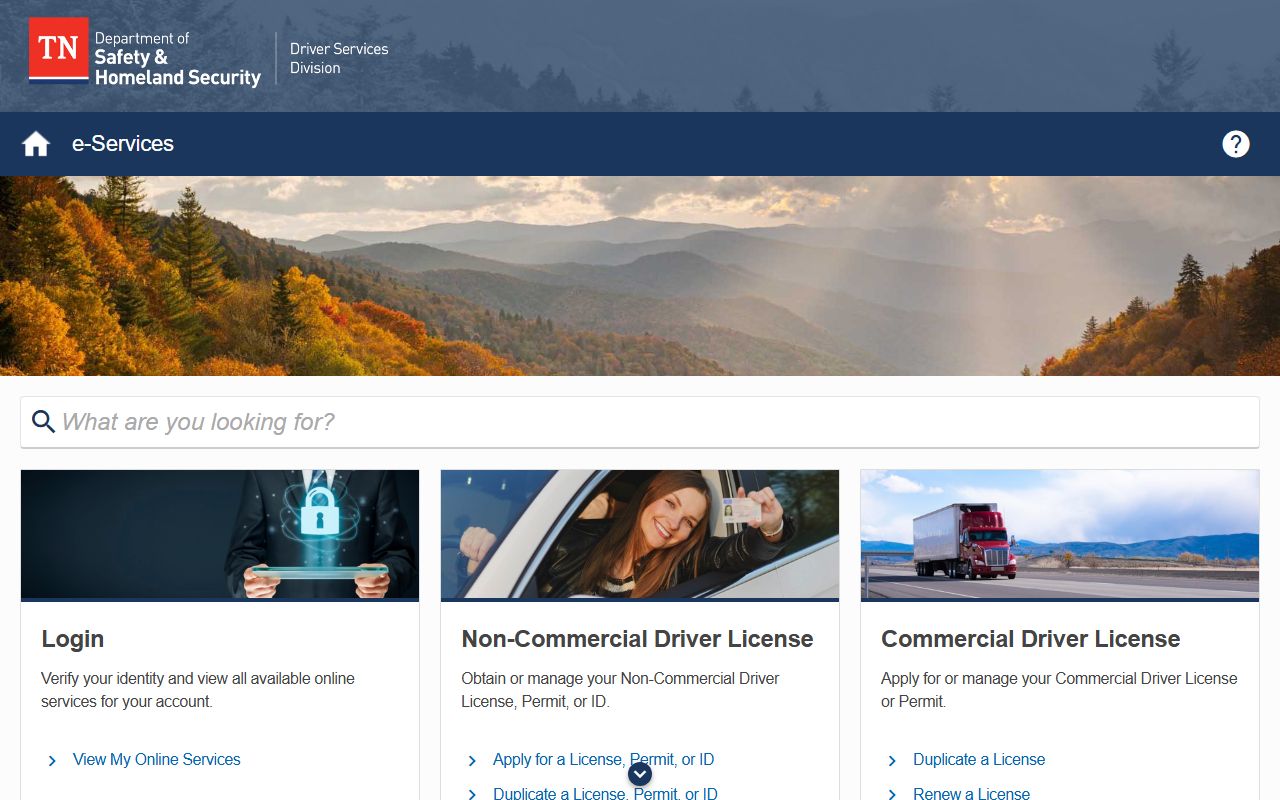Open Duplicate a License under Commercial Driver License
The width and height of the screenshot is (1280, 800).
pos(979,760)
